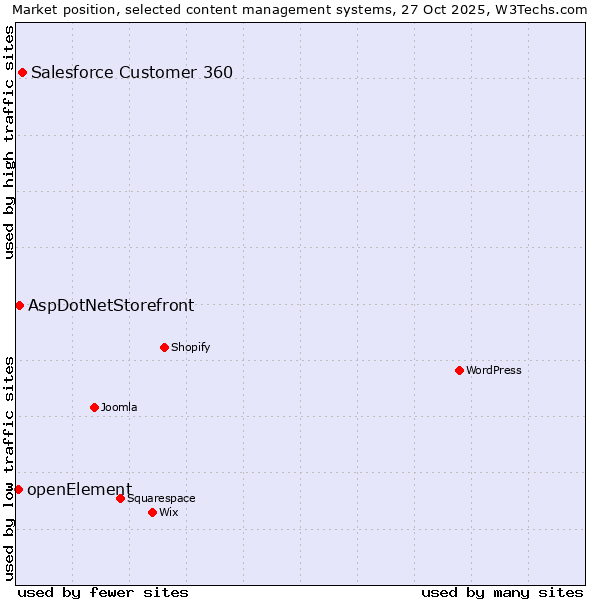Screen dimensions: 600x600
Task: Click the Joomla data point marker
Action: click(94, 407)
